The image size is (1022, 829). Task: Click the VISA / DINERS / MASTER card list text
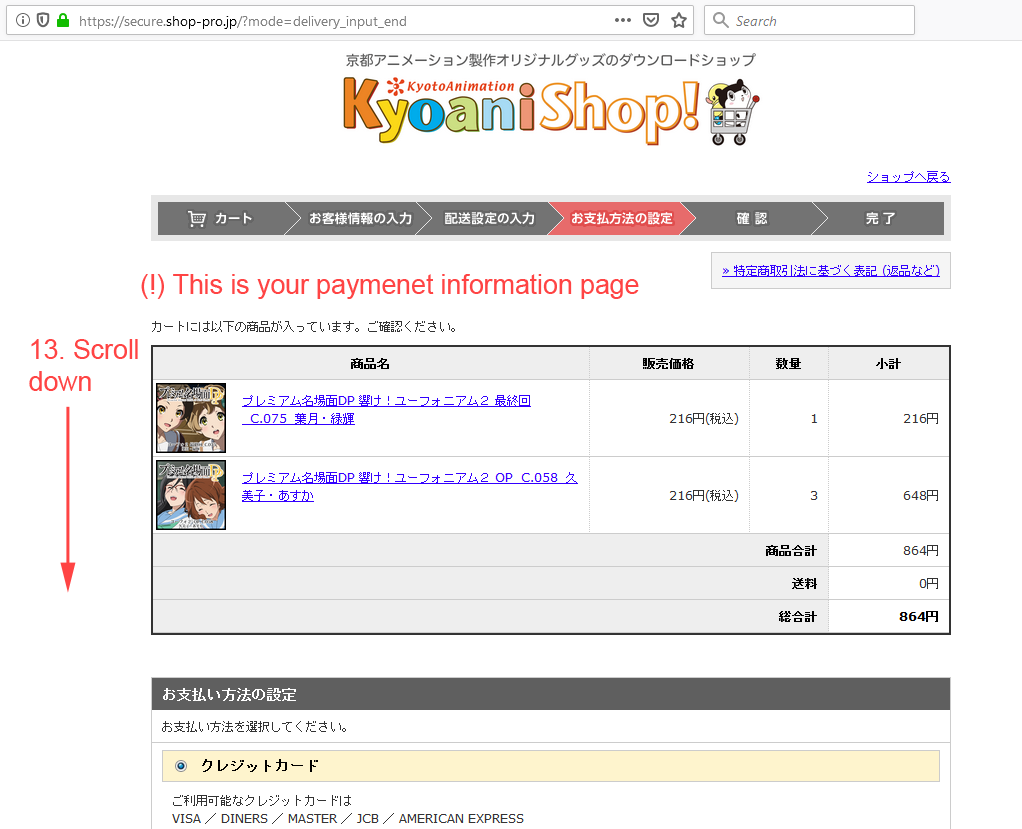coord(347,819)
